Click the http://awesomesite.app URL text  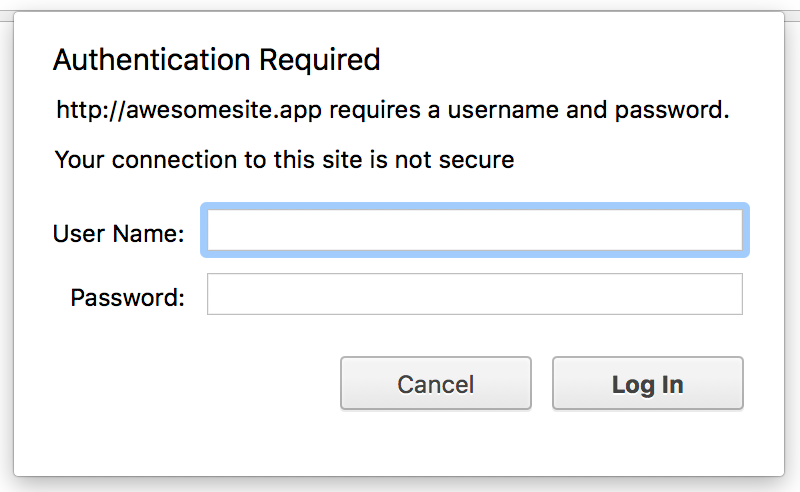(188, 110)
